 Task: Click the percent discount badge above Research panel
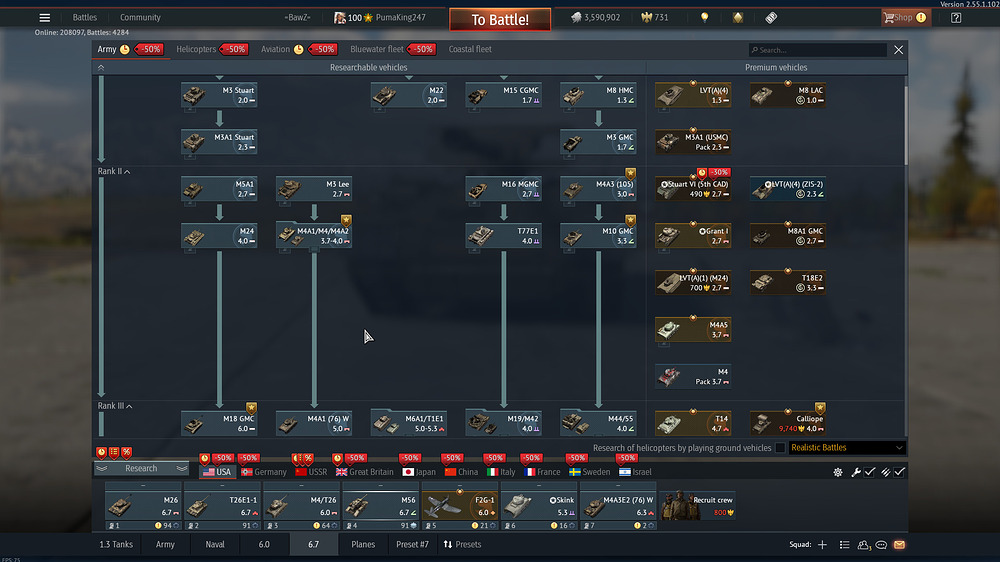click(x=127, y=452)
